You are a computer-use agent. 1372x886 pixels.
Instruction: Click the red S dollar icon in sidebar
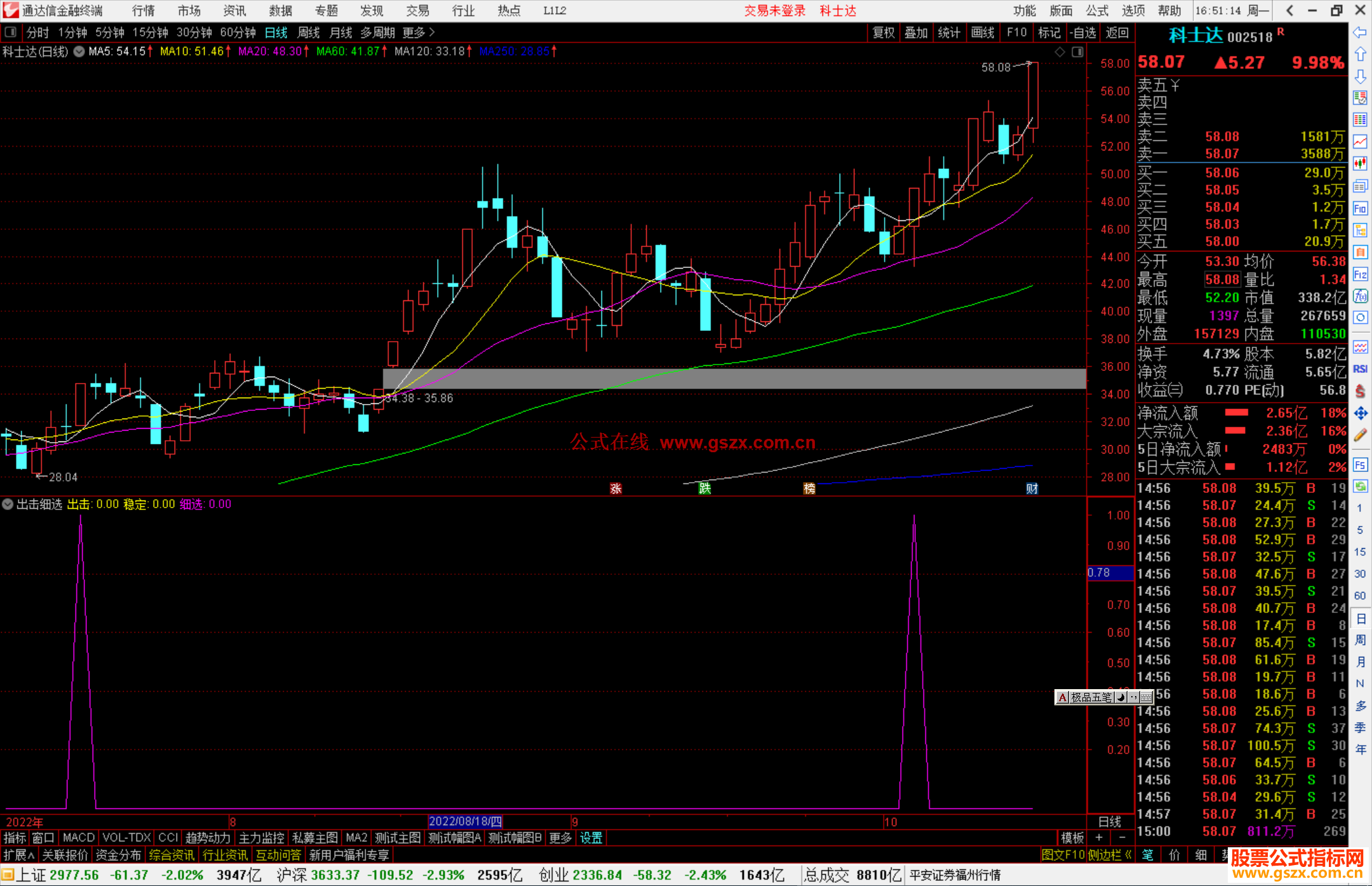1360,391
